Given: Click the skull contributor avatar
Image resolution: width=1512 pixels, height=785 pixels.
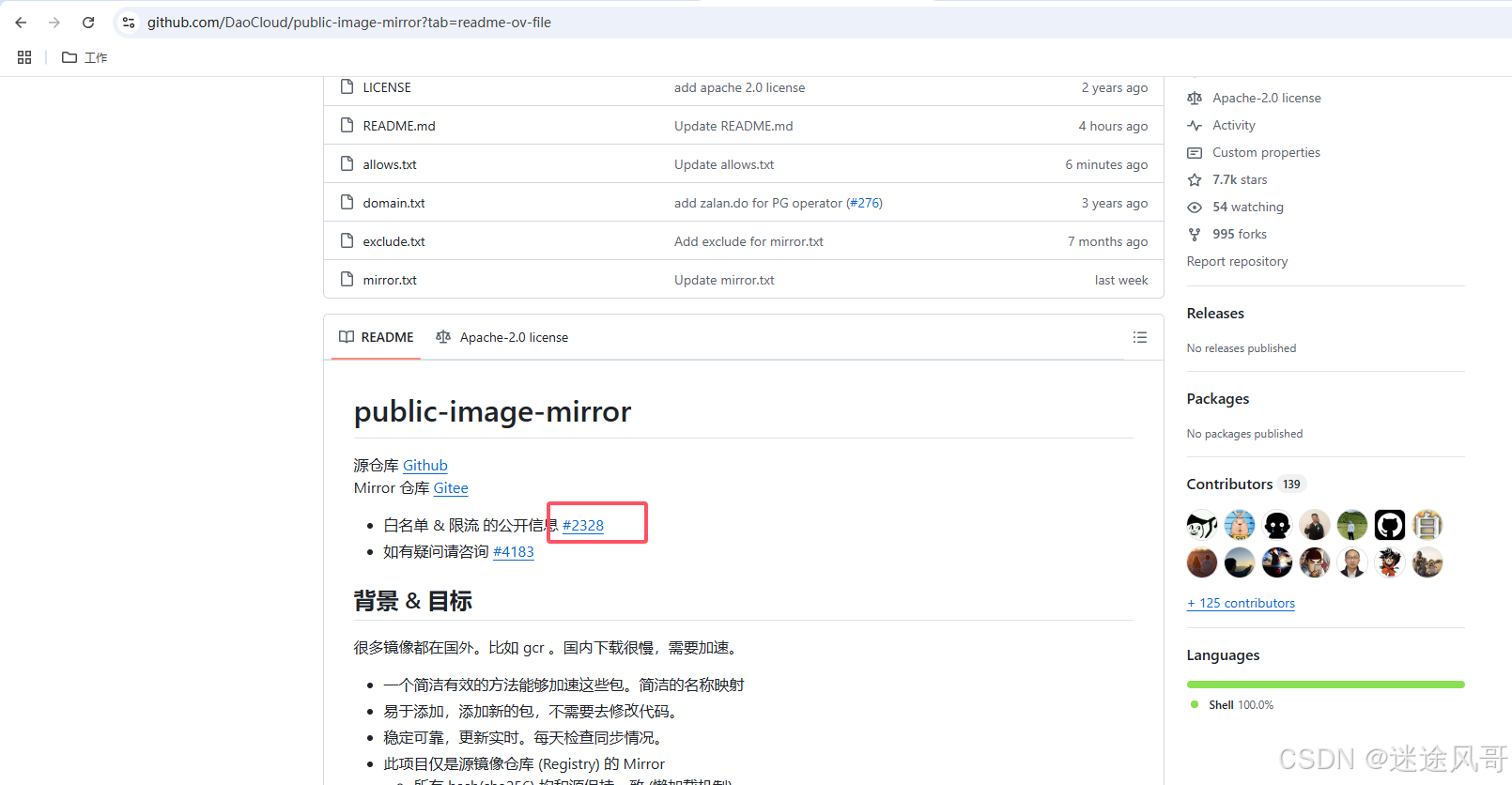Looking at the screenshot, I should [1277, 525].
